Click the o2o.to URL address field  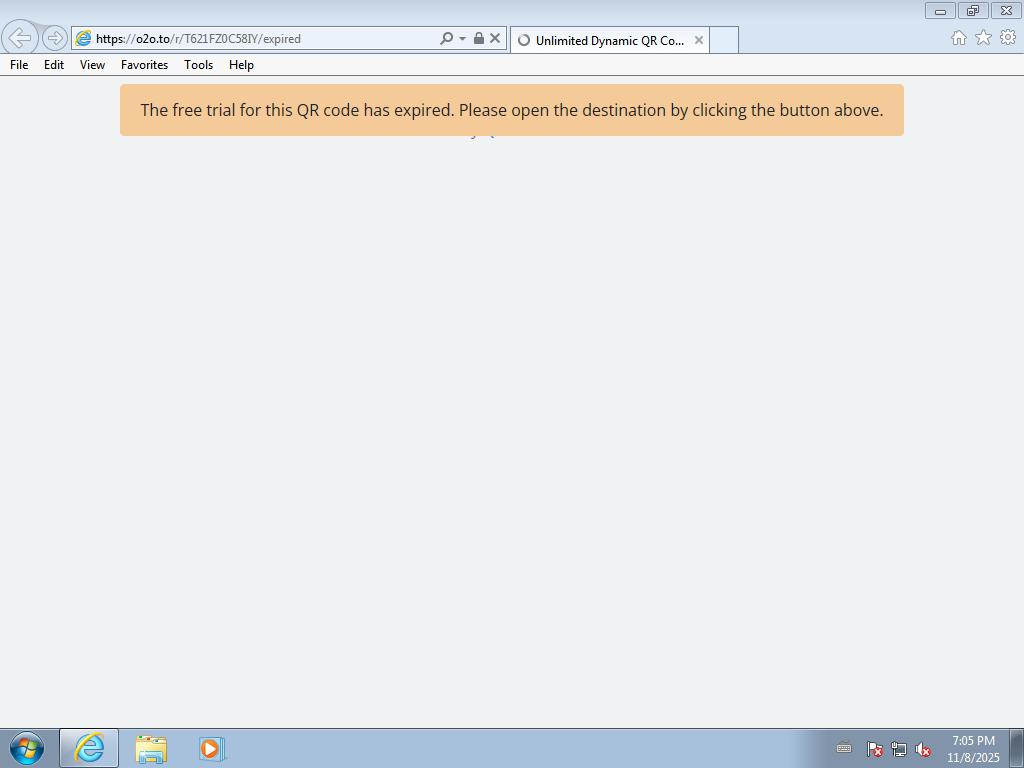(260, 39)
